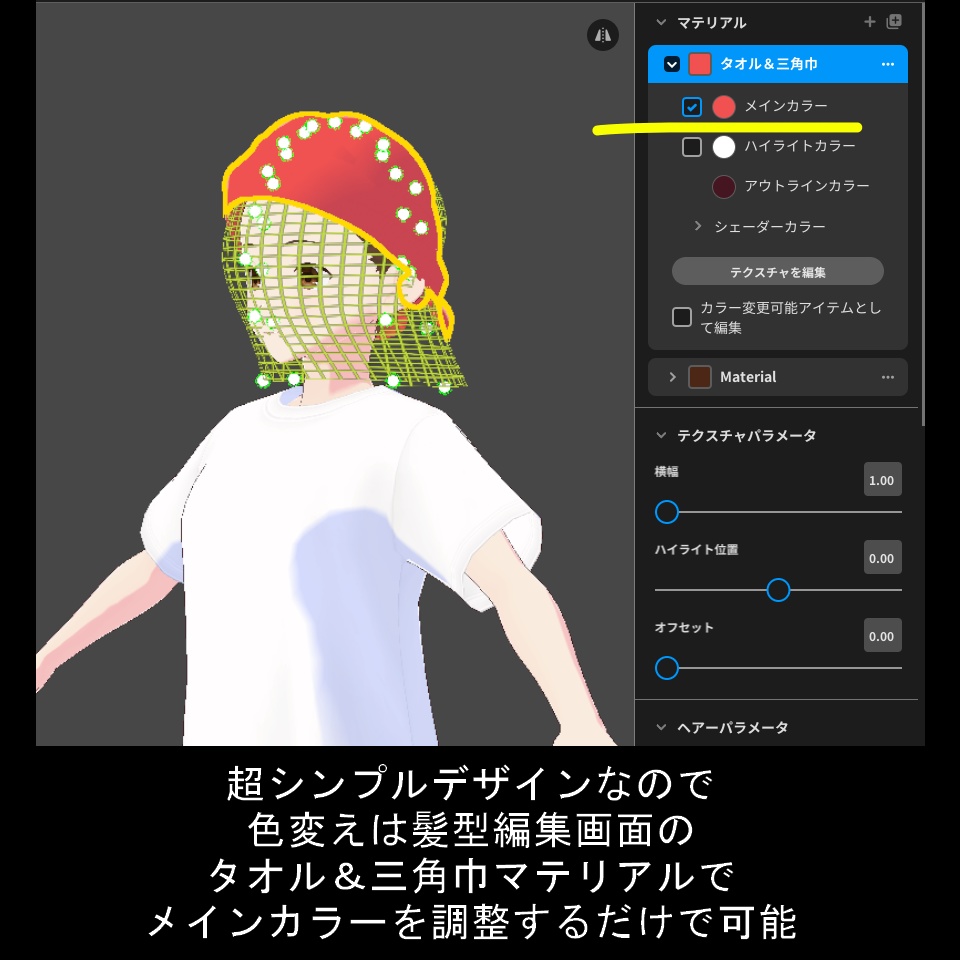Collapse the タオル＆三角巾 material entry
Screen dimensions: 960x960
[672, 63]
